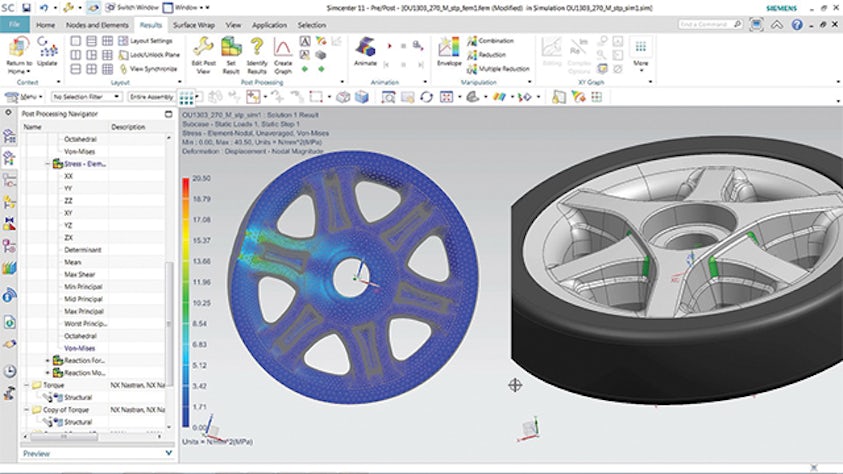The width and height of the screenshot is (843, 474).
Task: Select Determinant stress result
Action: 82,250
